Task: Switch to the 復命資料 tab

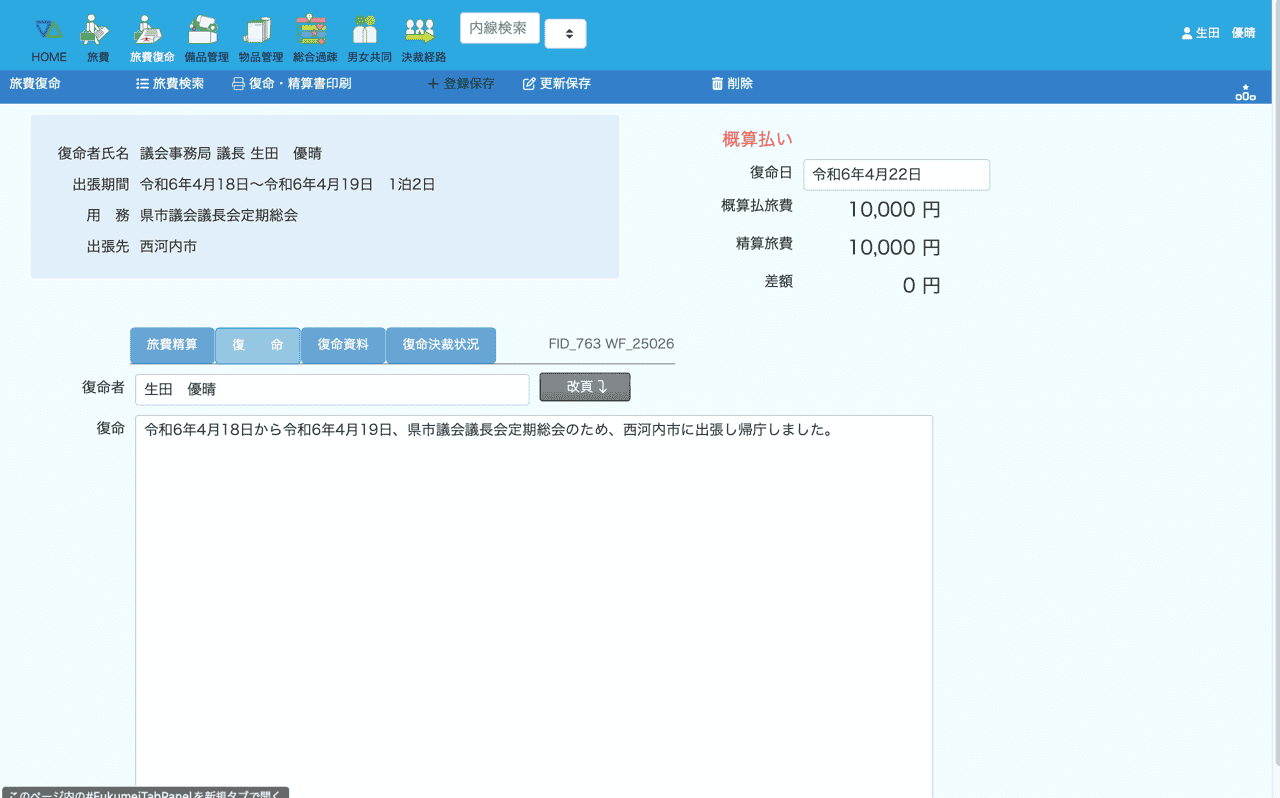Action: (343, 345)
